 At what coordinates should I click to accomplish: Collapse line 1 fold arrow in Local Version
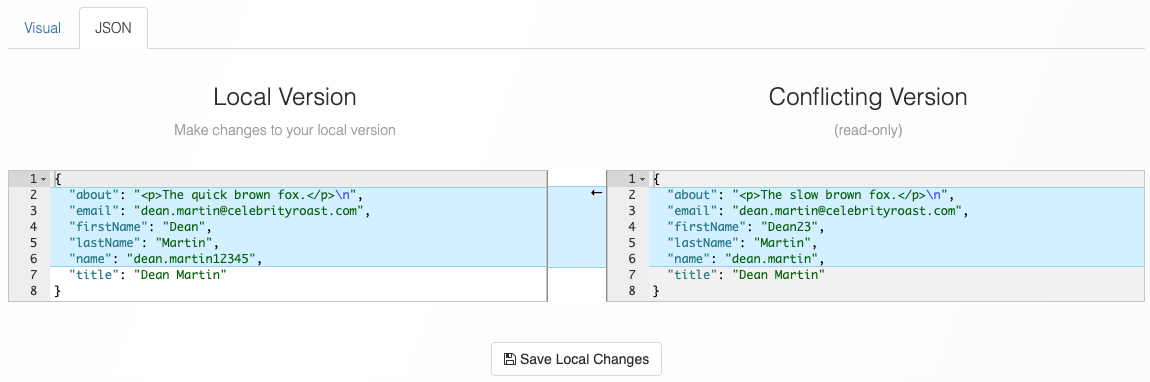[x=44, y=180]
